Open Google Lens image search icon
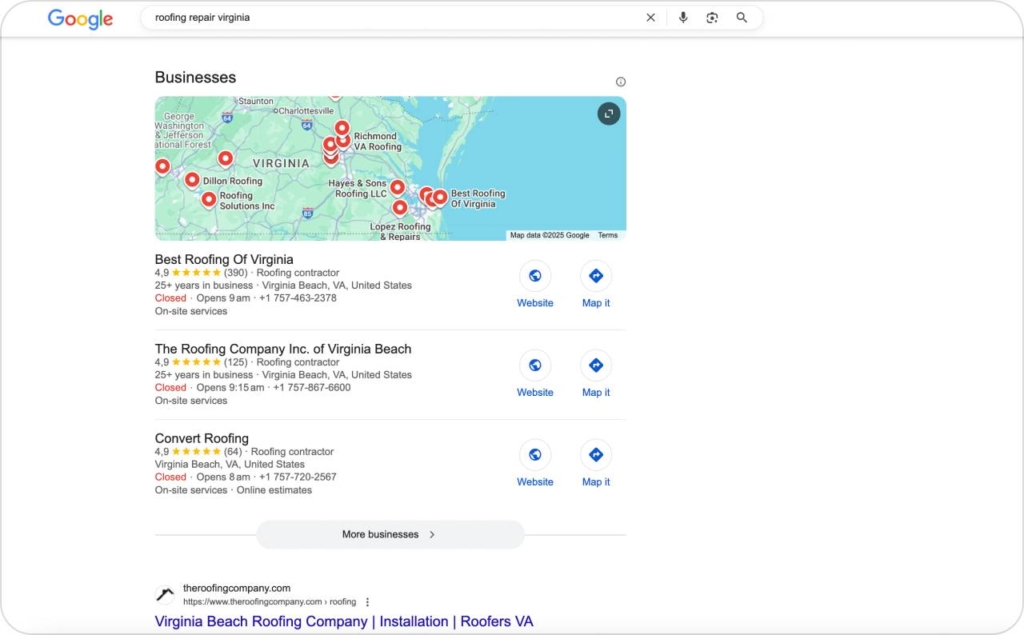Image resolution: width=1024 pixels, height=635 pixels. coord(712,18)
